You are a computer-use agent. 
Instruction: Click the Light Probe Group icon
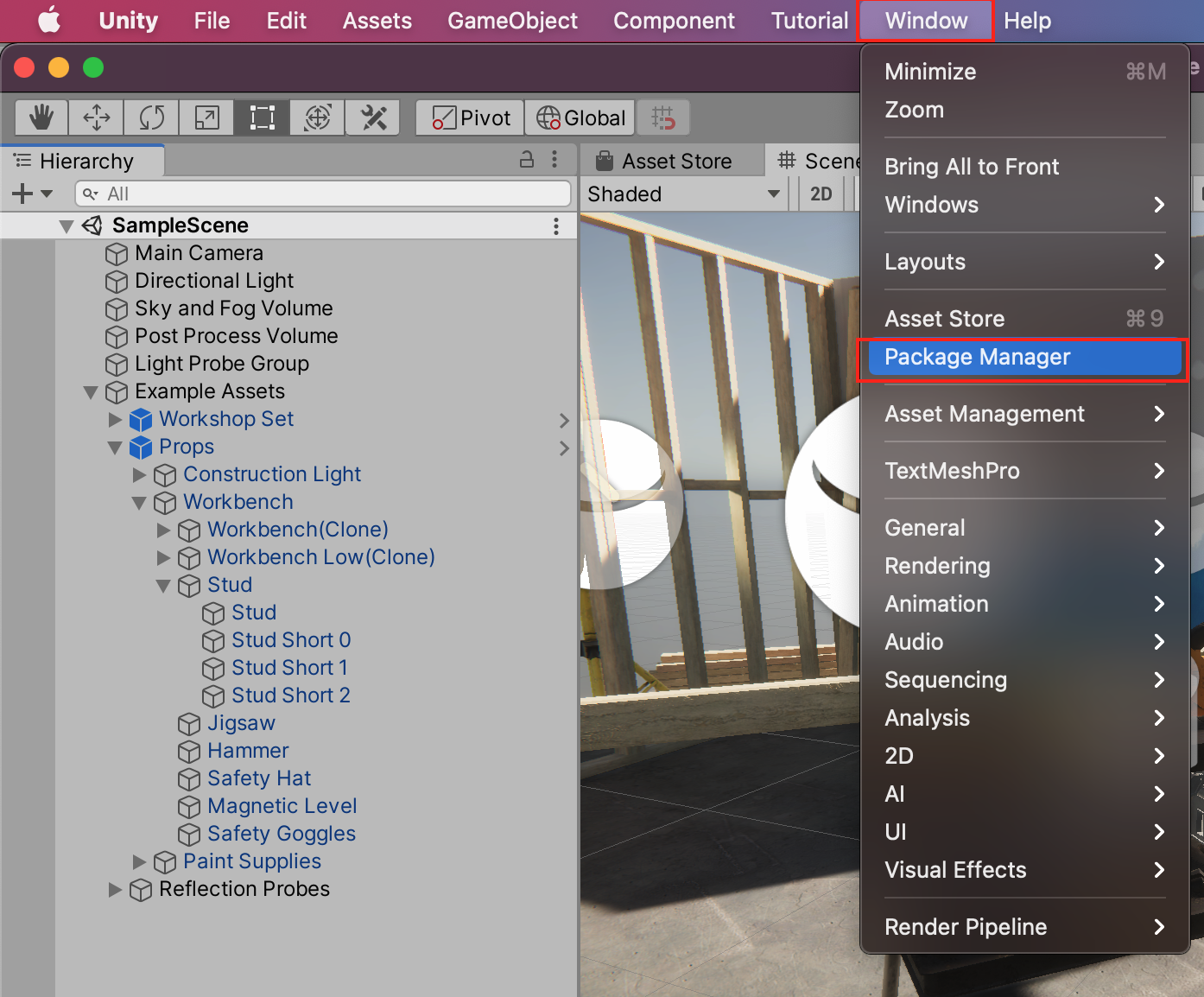pyautogui.click(x=117, y=365)
